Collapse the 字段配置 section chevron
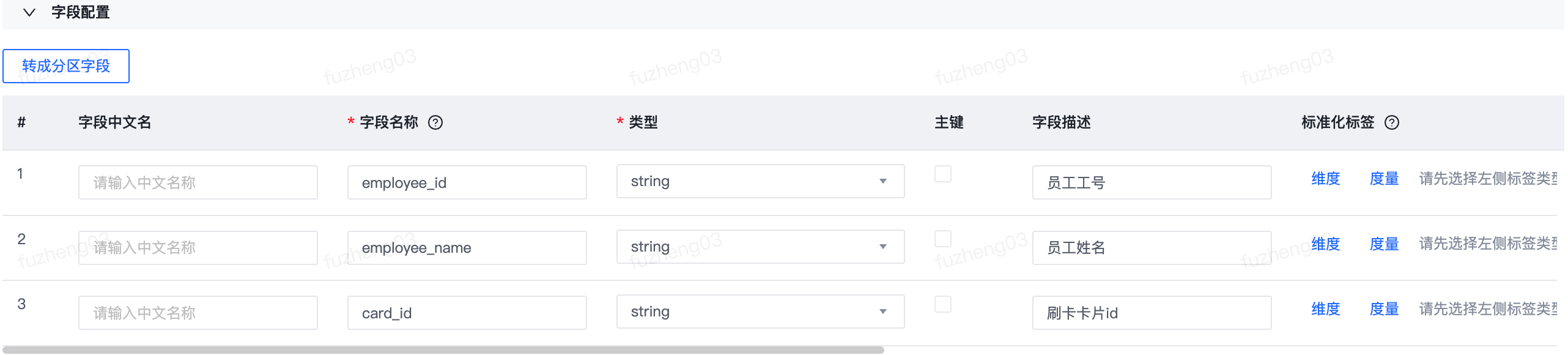The width and height of the screenshot is (1568, 355). (x=29, y=12)
